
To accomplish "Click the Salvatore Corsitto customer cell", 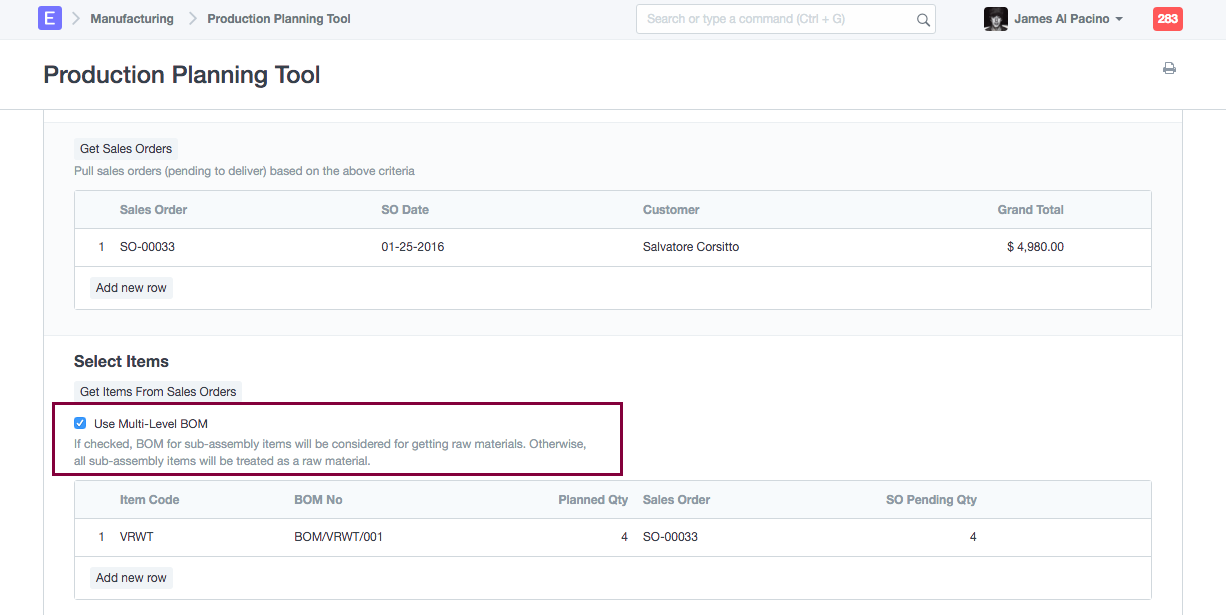I will coord(690,247).
